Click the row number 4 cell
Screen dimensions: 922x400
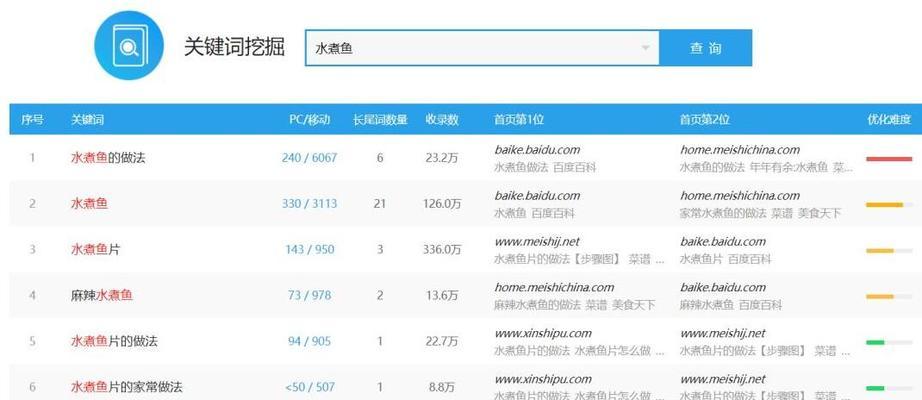pyautogui.click(x=32, y=295)
